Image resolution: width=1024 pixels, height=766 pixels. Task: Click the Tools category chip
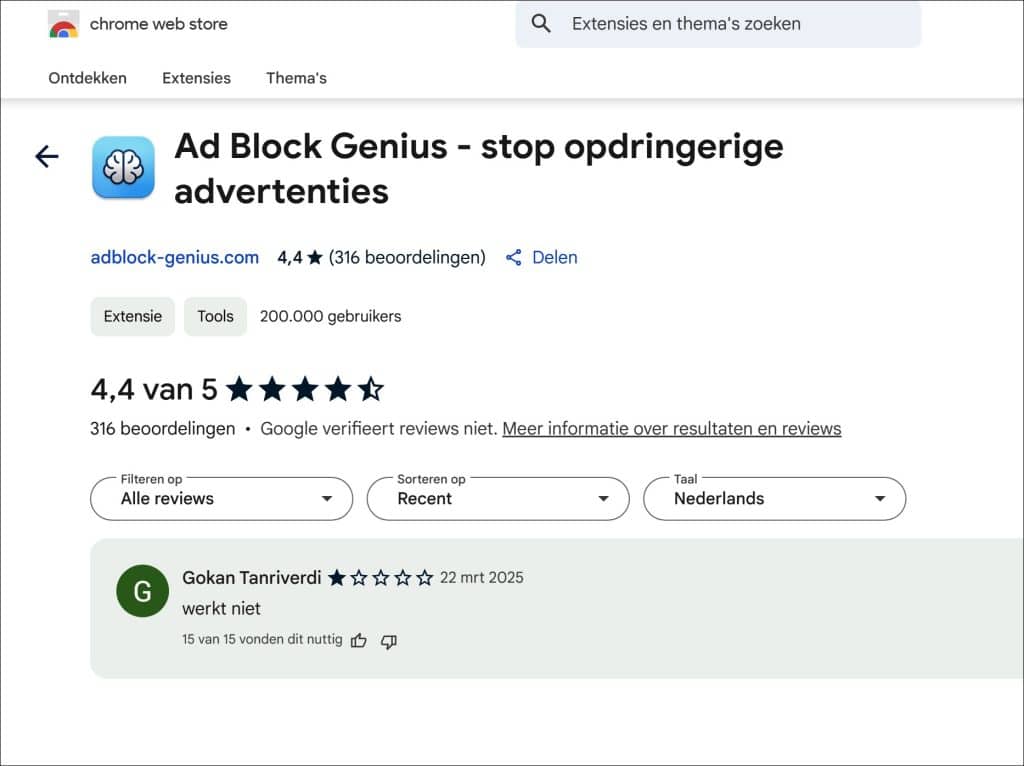[216, 317]
